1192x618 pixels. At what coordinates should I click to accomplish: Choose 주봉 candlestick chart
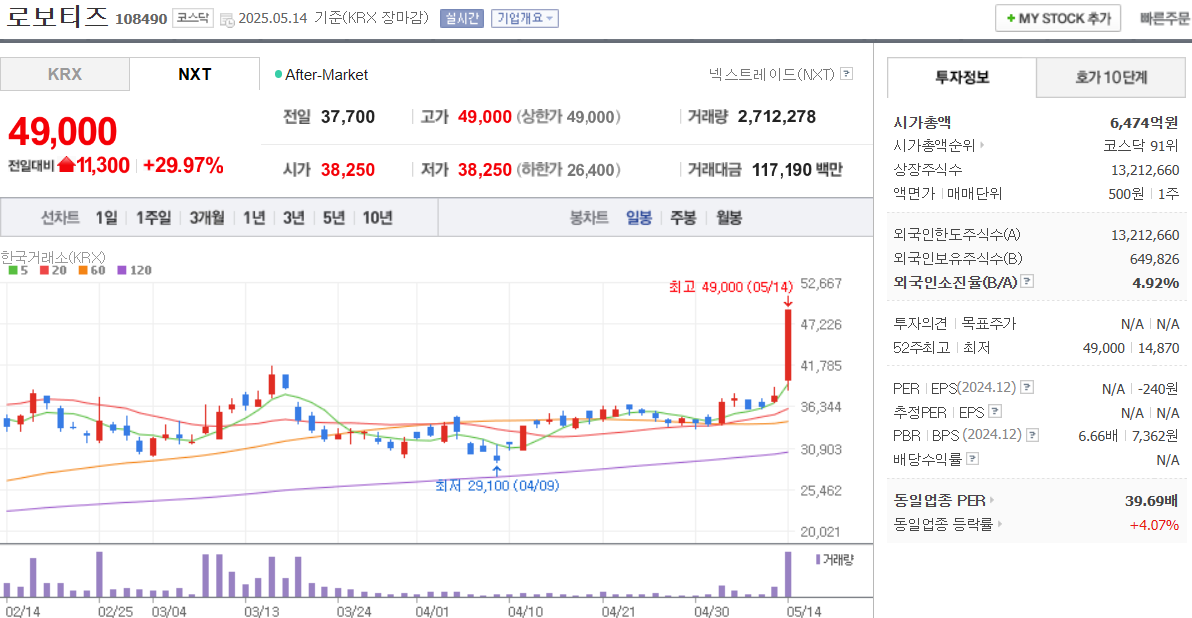683,218
